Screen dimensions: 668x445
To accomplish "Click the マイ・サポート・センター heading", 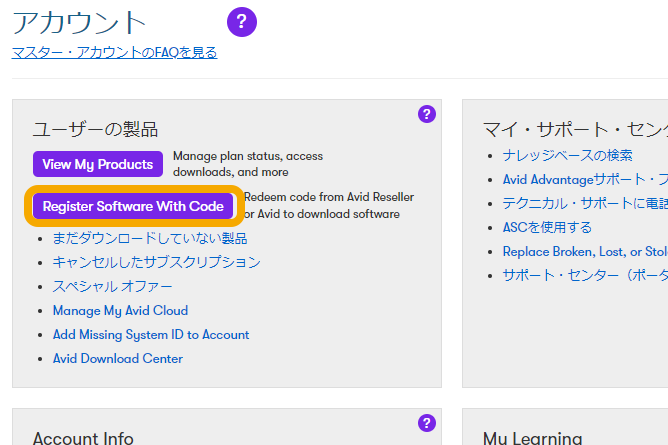I will tap(575, 129).
